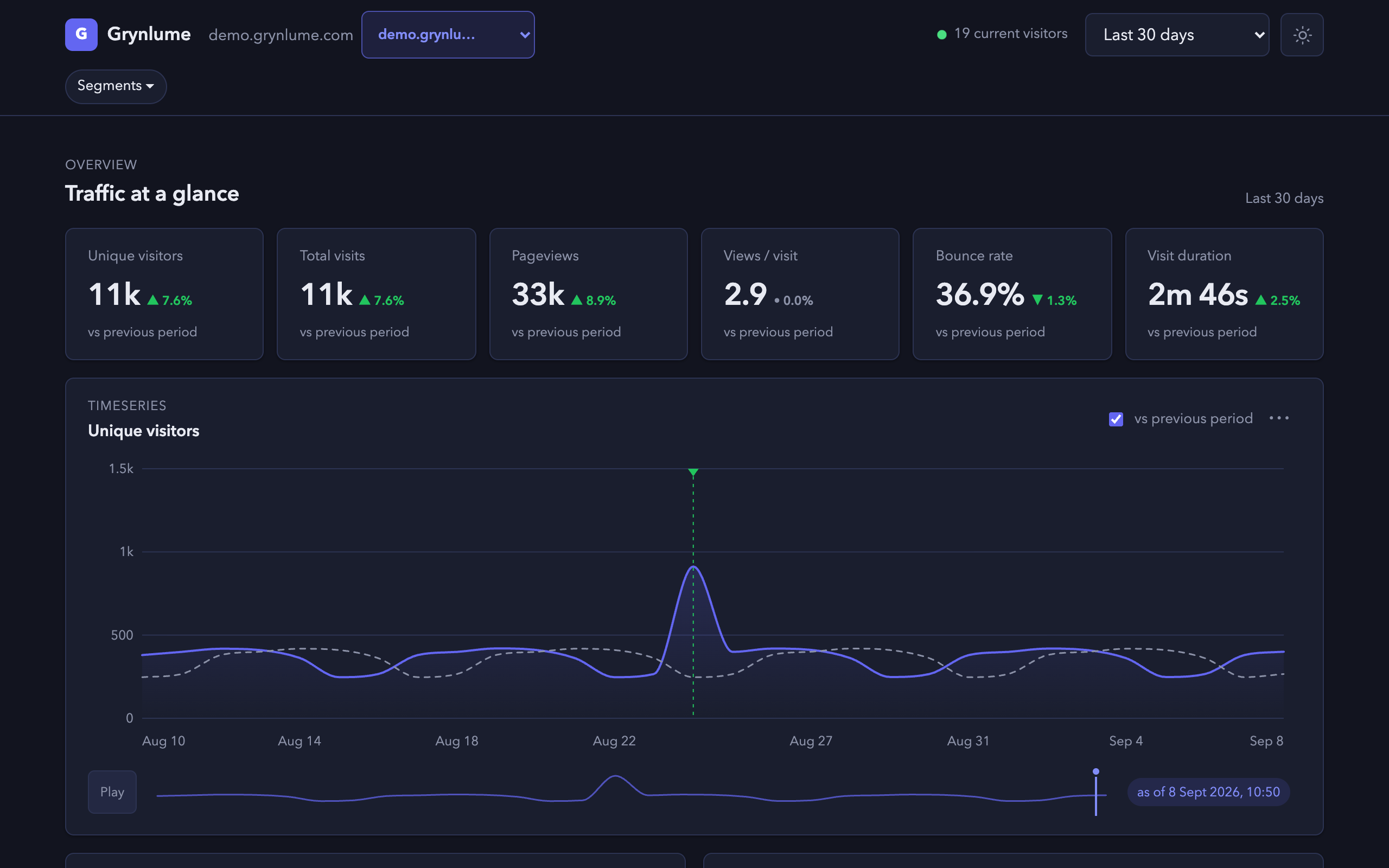
Task: Click the 2m 46s visit duration value
Action: pos(1198,294)
